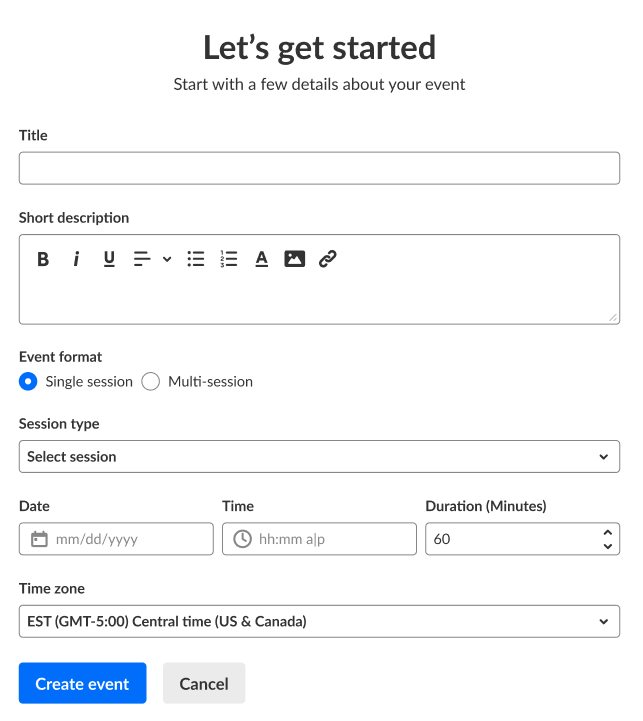This screenshot has width=643, height=721.
Task: Apply bold formatting in description toolbar
Action: point(43,259)
